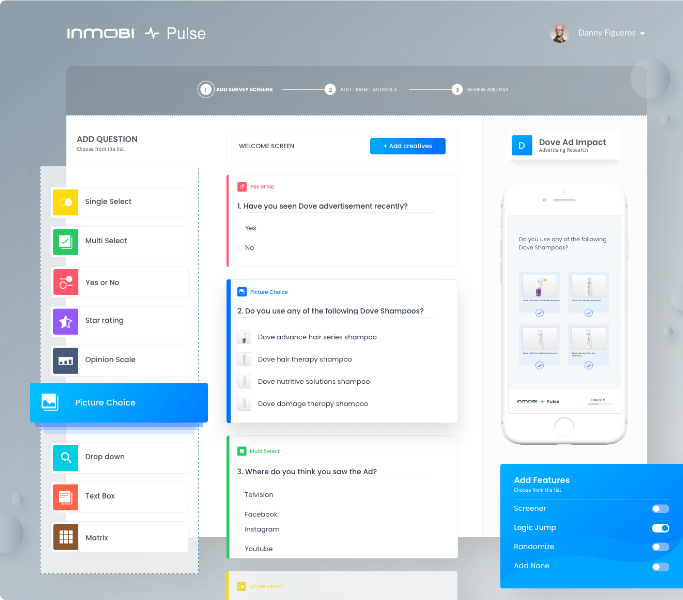The image size is (683, 600).
Task: Select the Opinion Scale icon
Action: coord(65,360)
